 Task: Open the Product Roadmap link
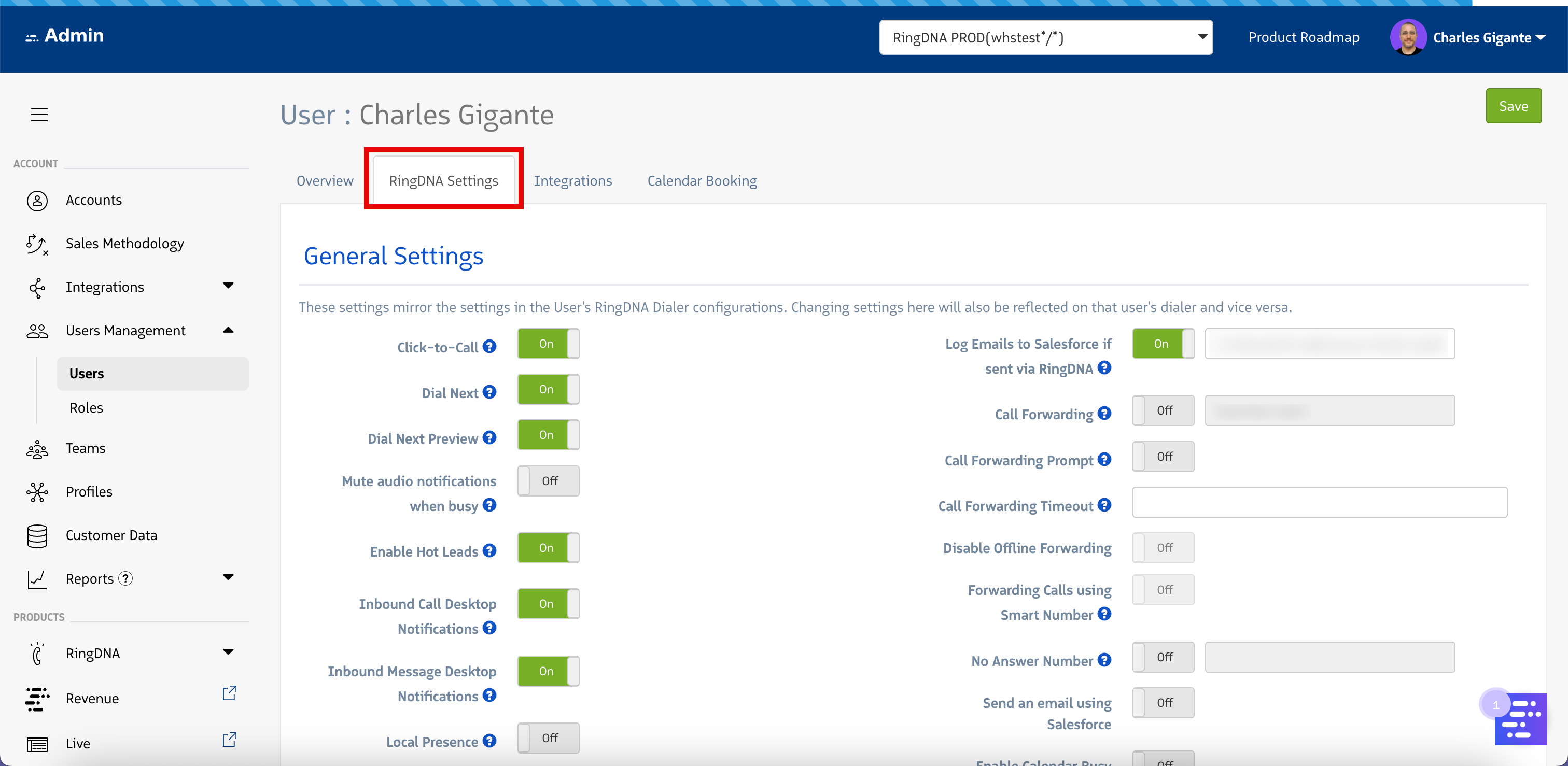pyautogui.click(x=1303, y=38)
